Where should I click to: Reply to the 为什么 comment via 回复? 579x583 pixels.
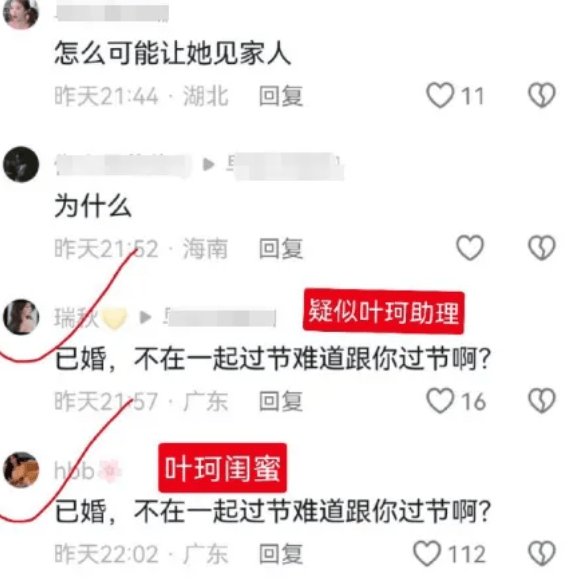coord(281,248)
